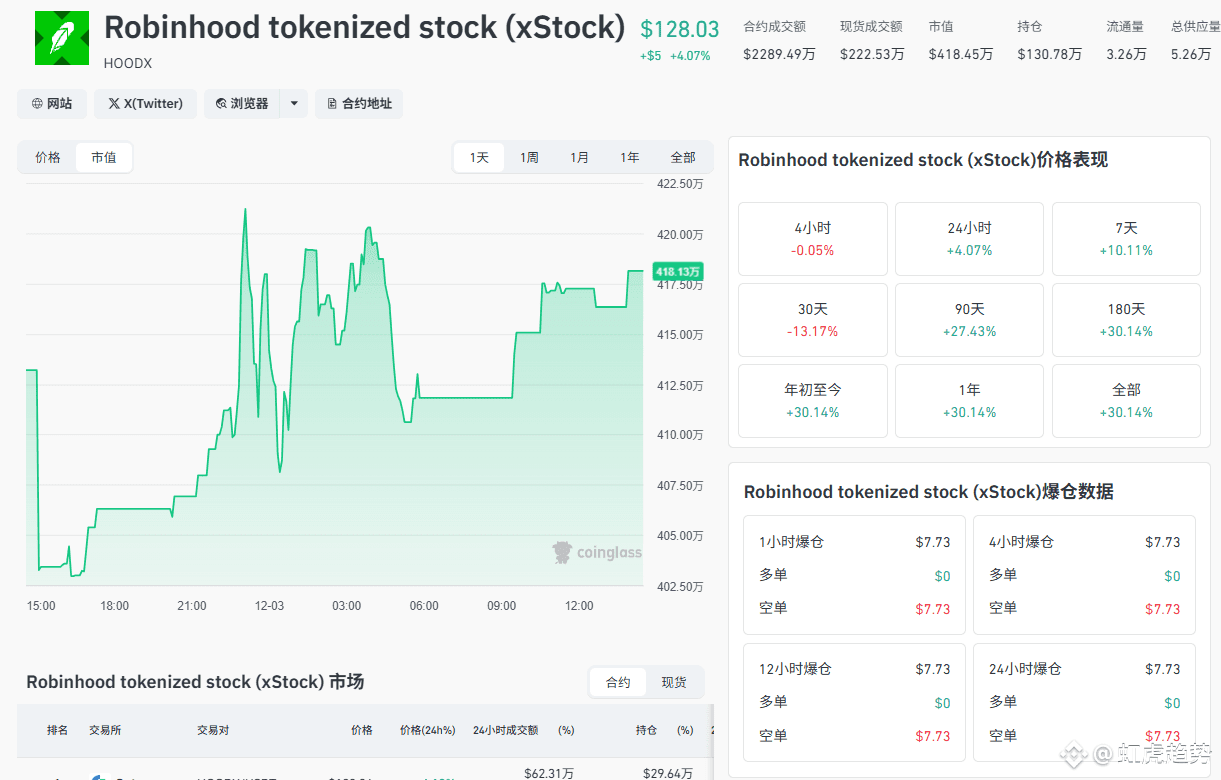Click the X (Twitter) logo icon
Screen dimensions: 1221x780
(x=114, y=104)
